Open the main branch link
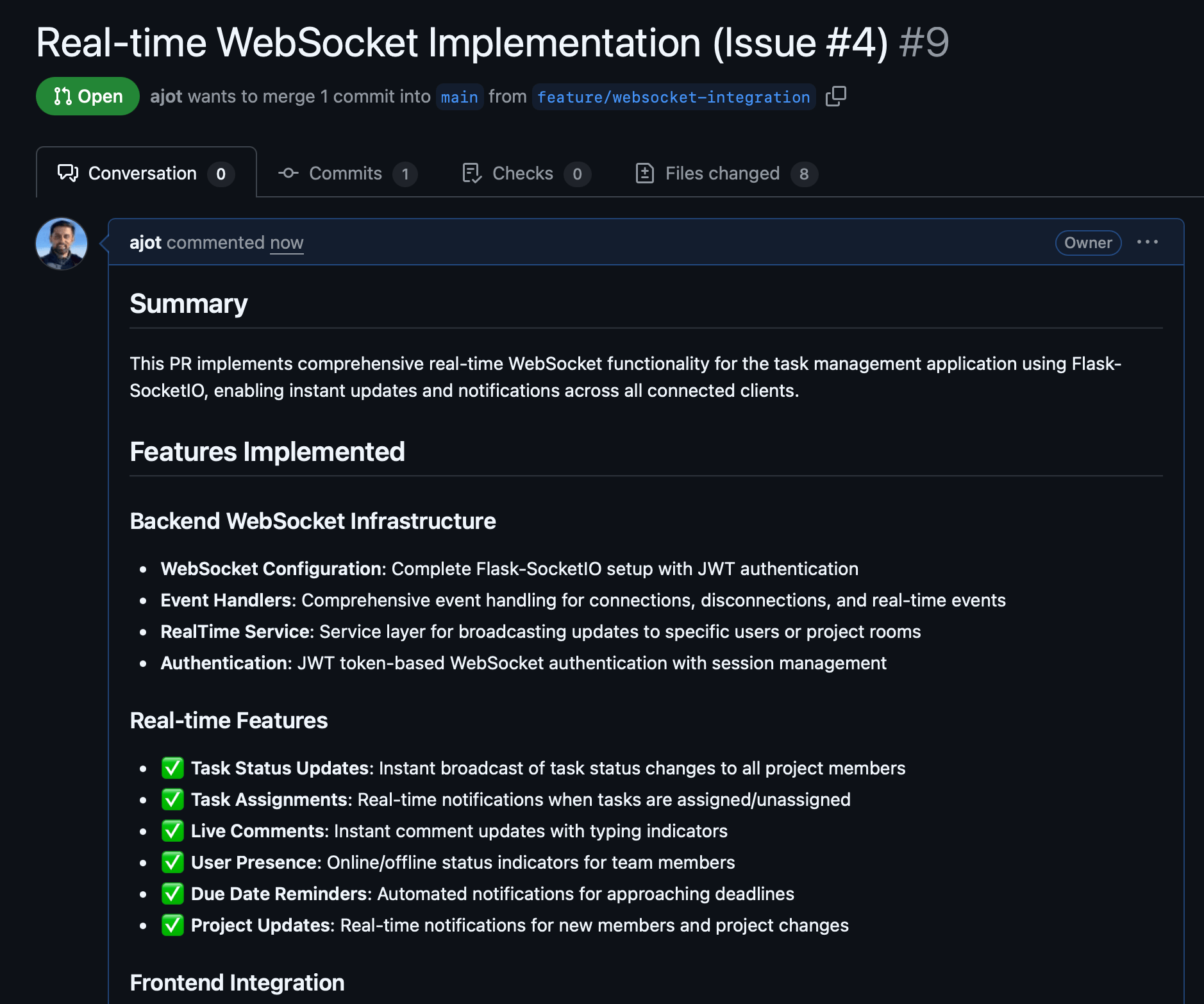 pyautogui.click(x=460, y=97)
